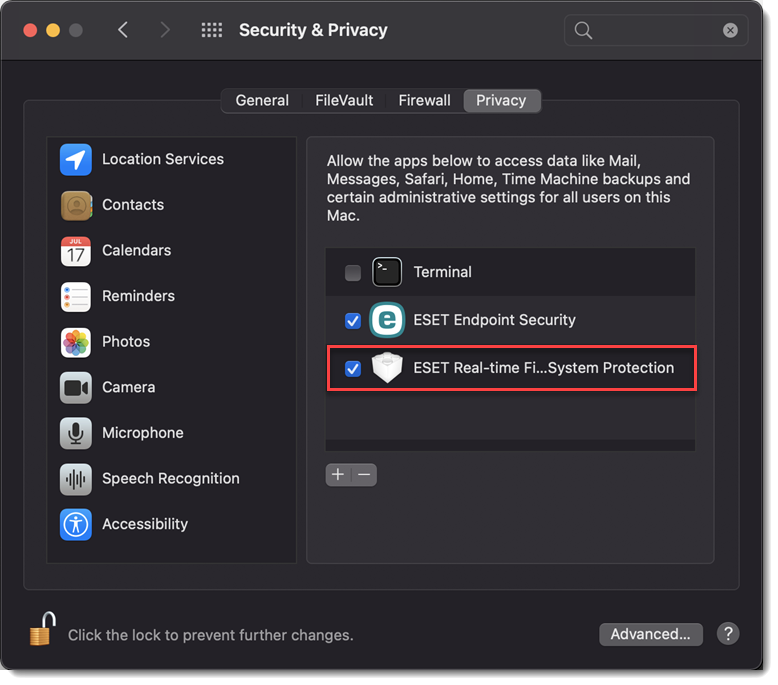Enable the Terminal checkbox
The image size is (778, 685).
click(x=353, y=272)
